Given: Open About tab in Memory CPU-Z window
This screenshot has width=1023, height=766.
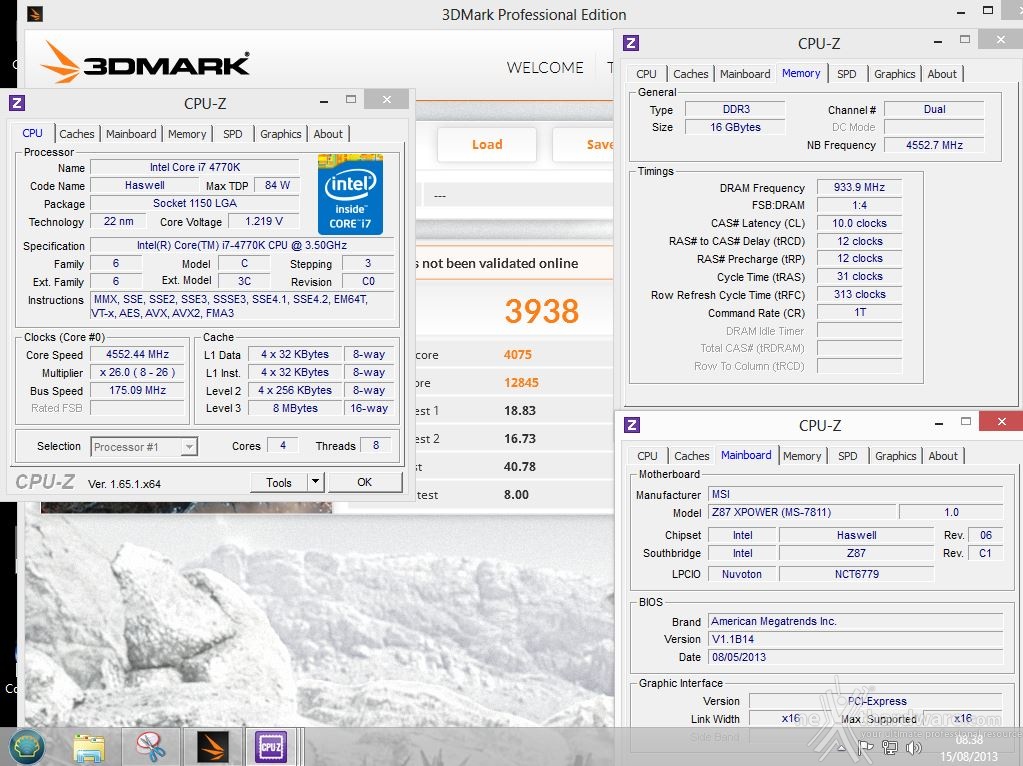Looking at the screenshot, I should pos(942,74).
